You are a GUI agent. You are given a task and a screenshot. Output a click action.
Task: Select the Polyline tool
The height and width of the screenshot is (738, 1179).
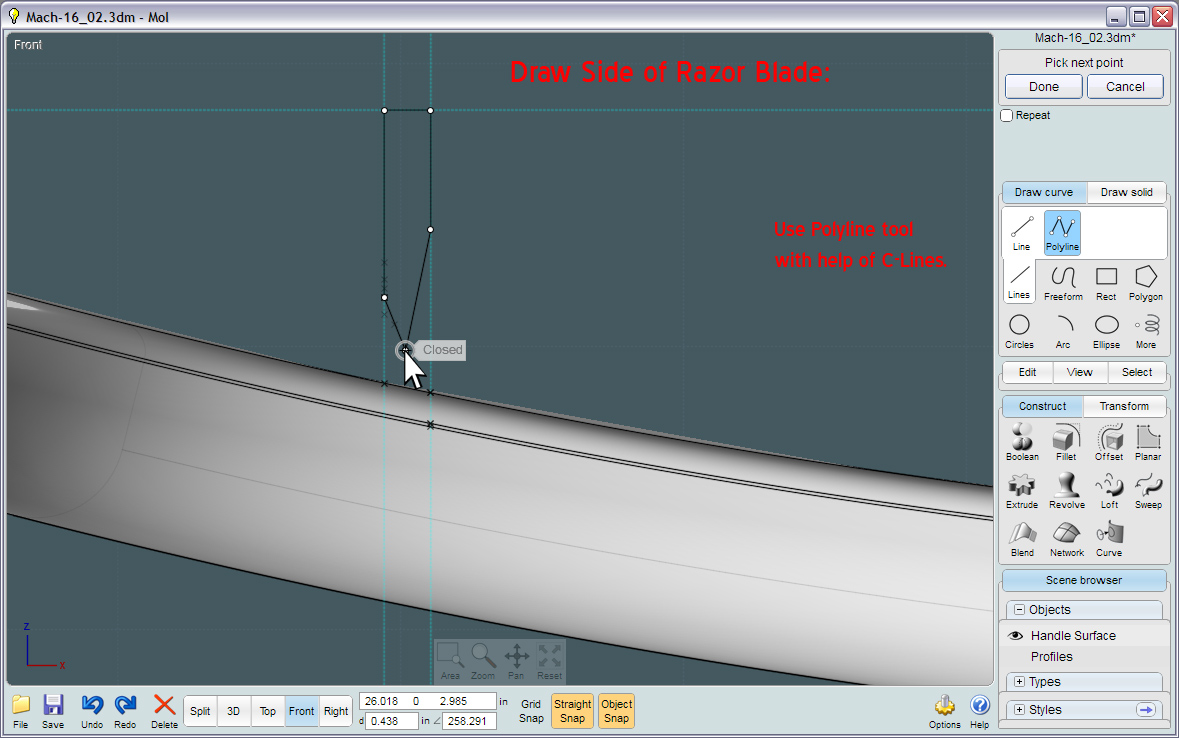[x=1062, y=232]
